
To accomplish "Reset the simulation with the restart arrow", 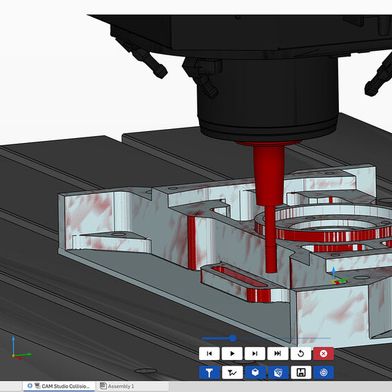I will point(301,353).
